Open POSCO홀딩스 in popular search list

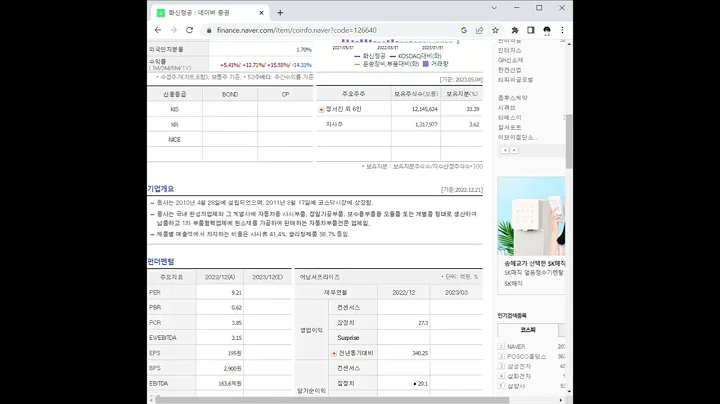click(527, 356)
